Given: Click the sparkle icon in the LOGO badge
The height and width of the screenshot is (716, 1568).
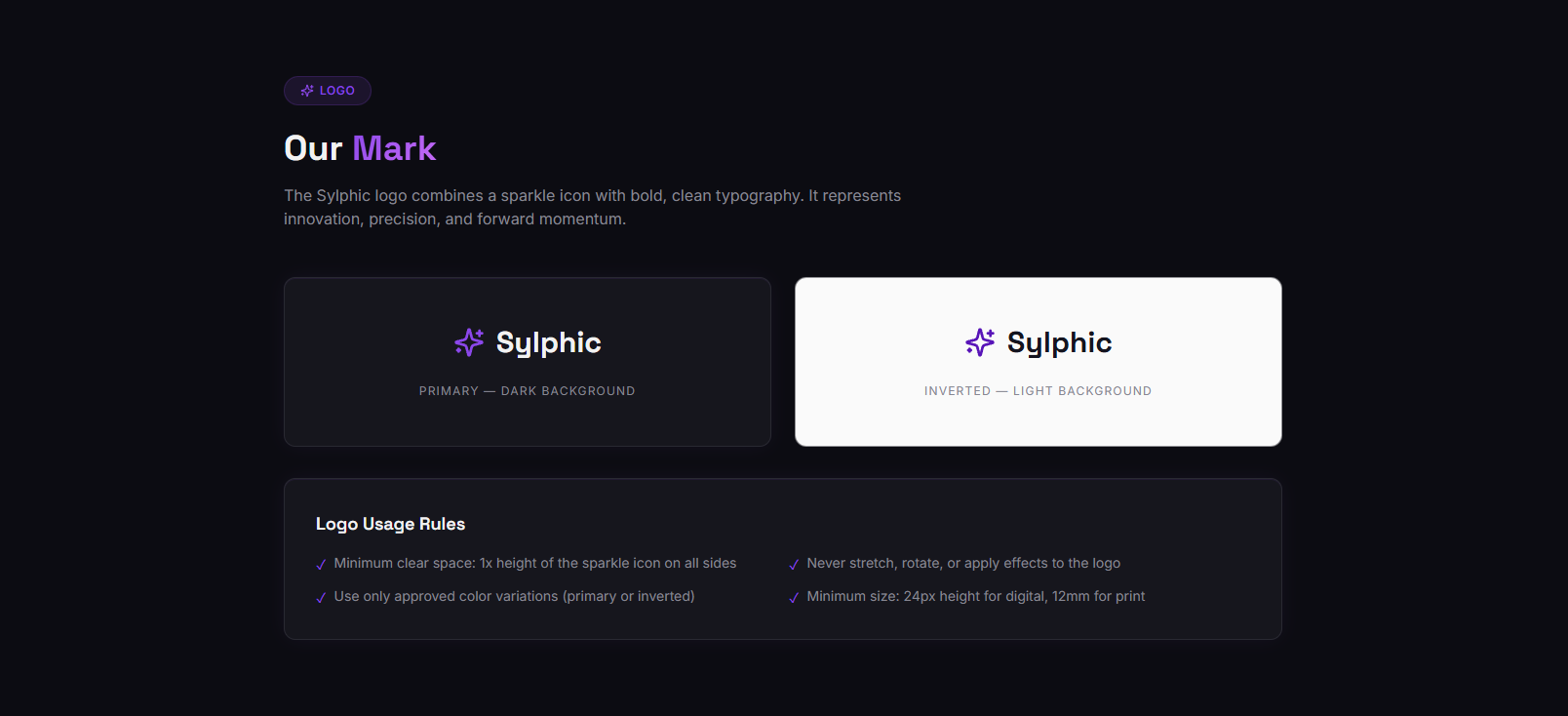Looking at the screenshot, I should coord(307,91).
